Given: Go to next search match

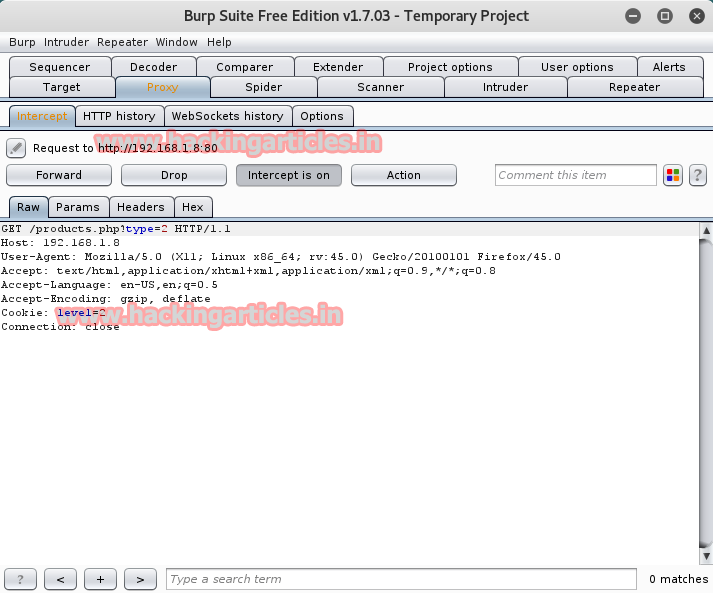Looking at the screenshot, I should pos(141,579).
